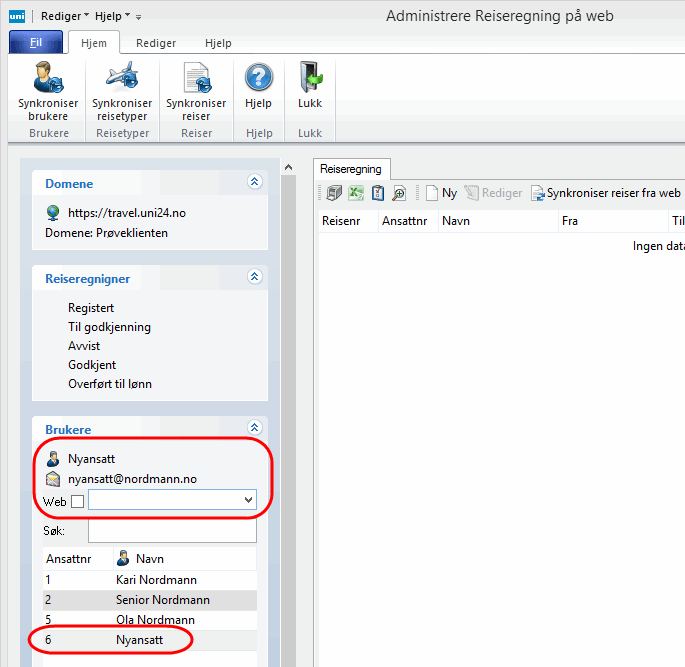
Task: Click Synkroniser reisetyper airplane icon
Action: [x=122, y=79]
